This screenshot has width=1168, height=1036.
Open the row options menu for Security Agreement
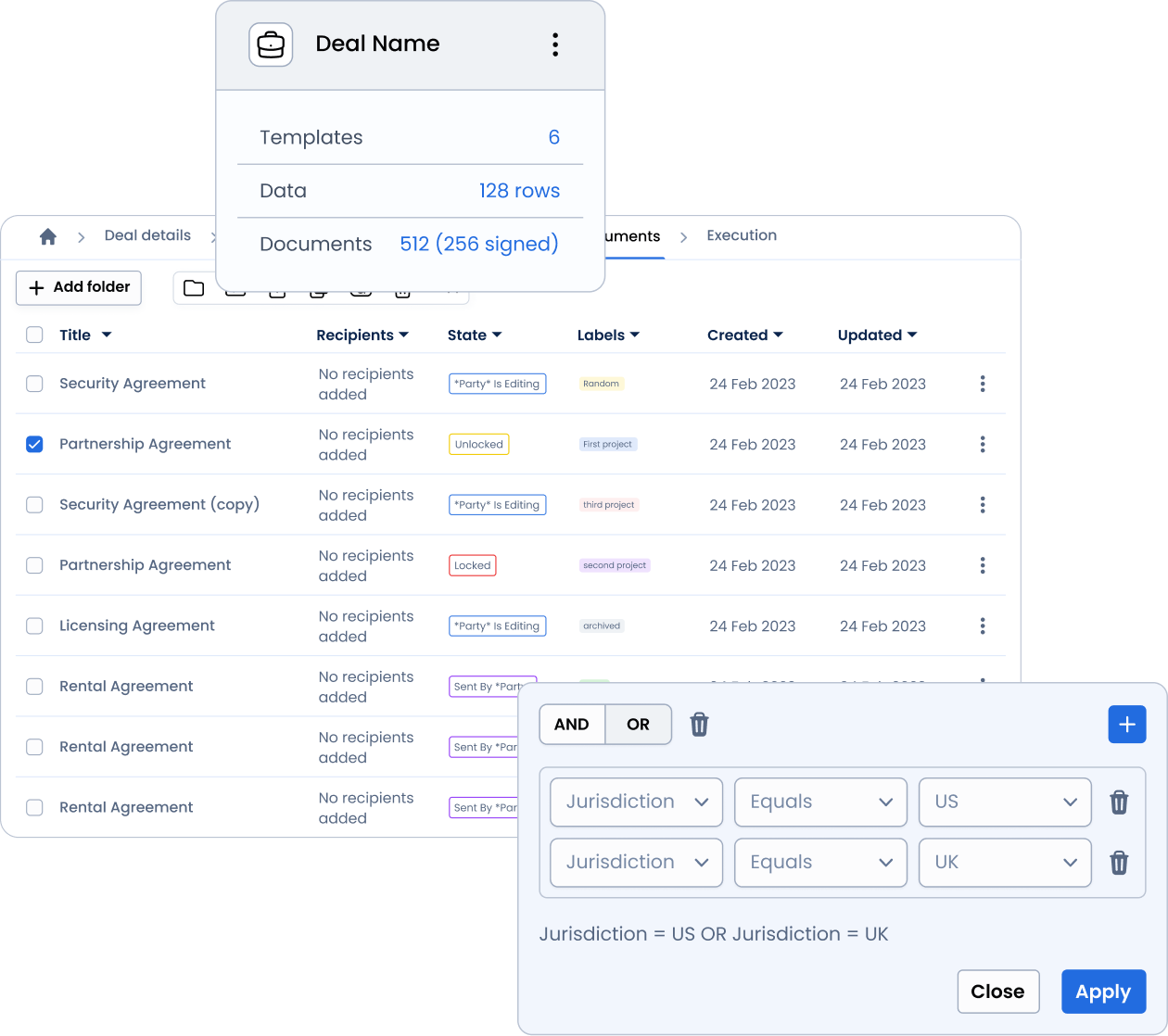(x=982, y=384)
